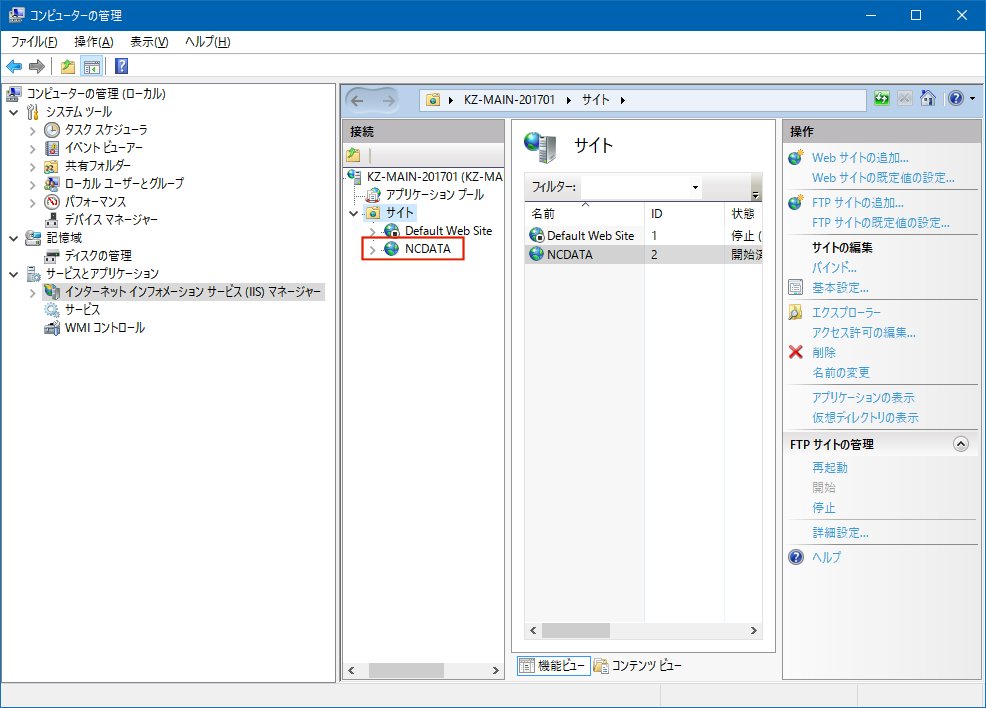Click アクセス許可の編集... link
This screenshot has width=986, height=708.
coord(863,333)
